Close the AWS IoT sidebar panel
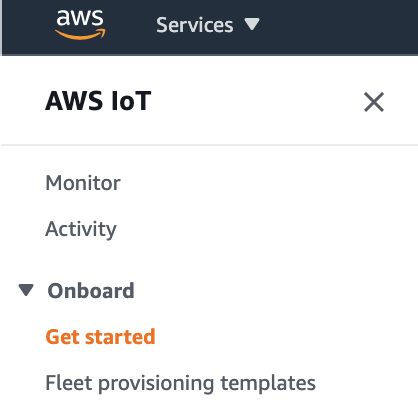Viewport: 418px width, 416px height. pos(374,102)
